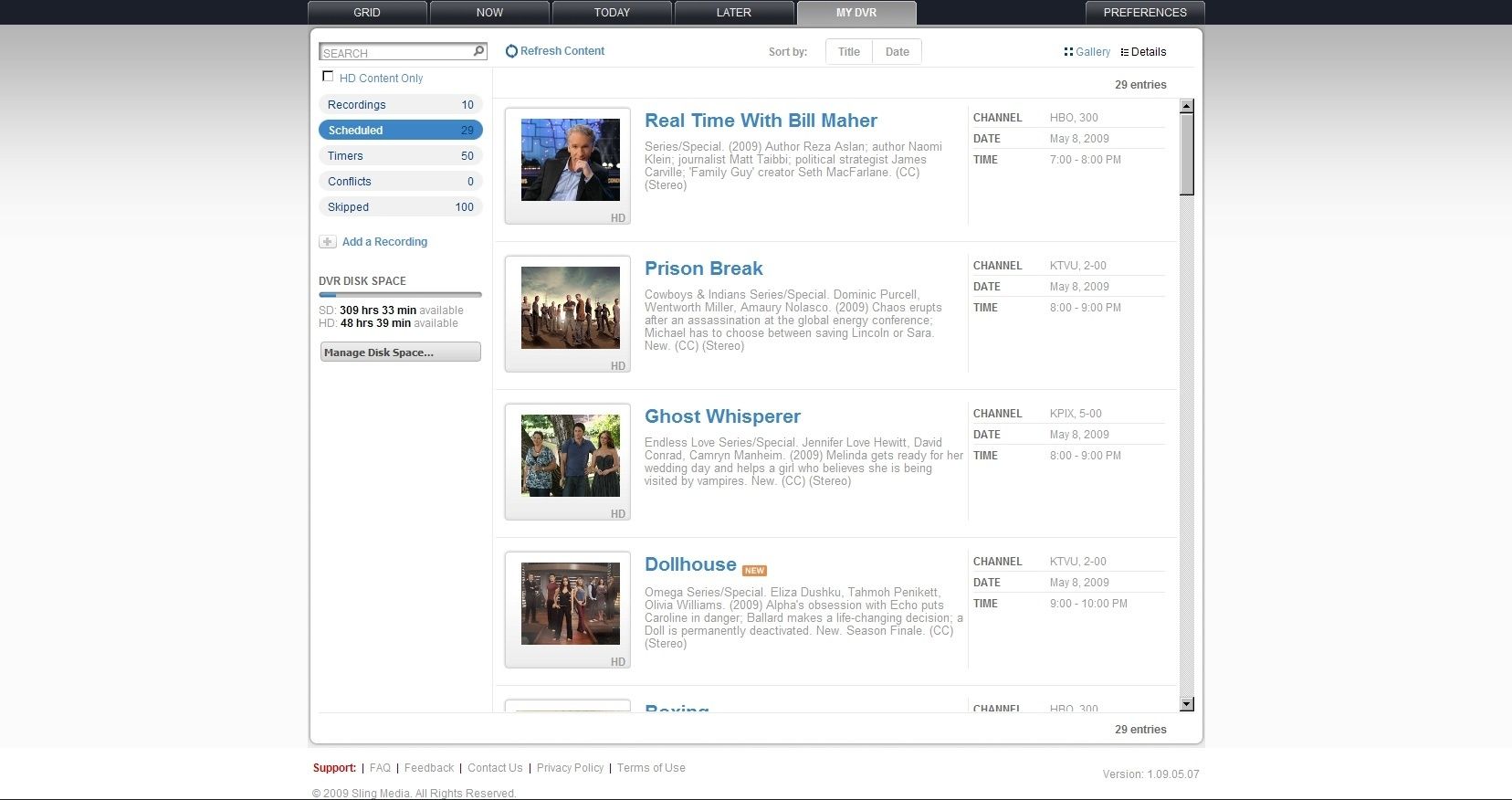This screenshot has width=1512, height=800.
Task: Switch to Gallery view
Action: 1093,52
